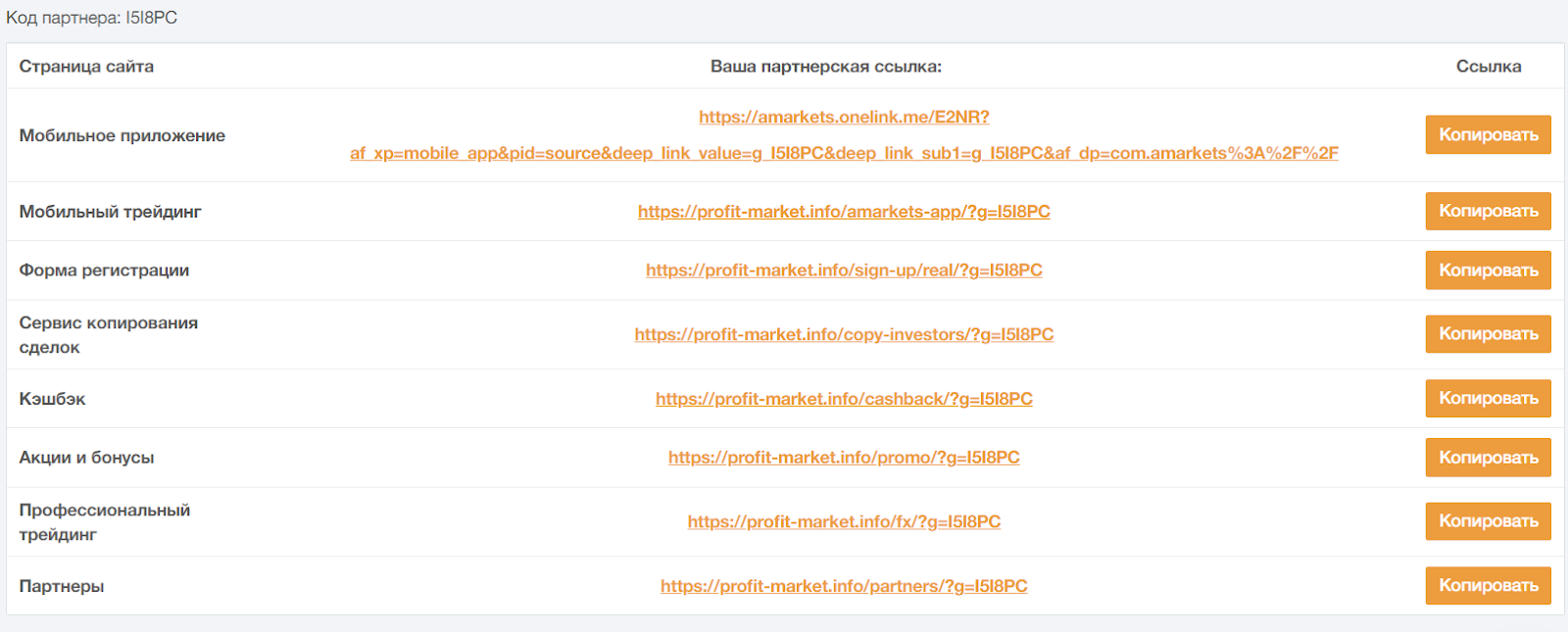Click the Страница сайта column header

(86, 67)
